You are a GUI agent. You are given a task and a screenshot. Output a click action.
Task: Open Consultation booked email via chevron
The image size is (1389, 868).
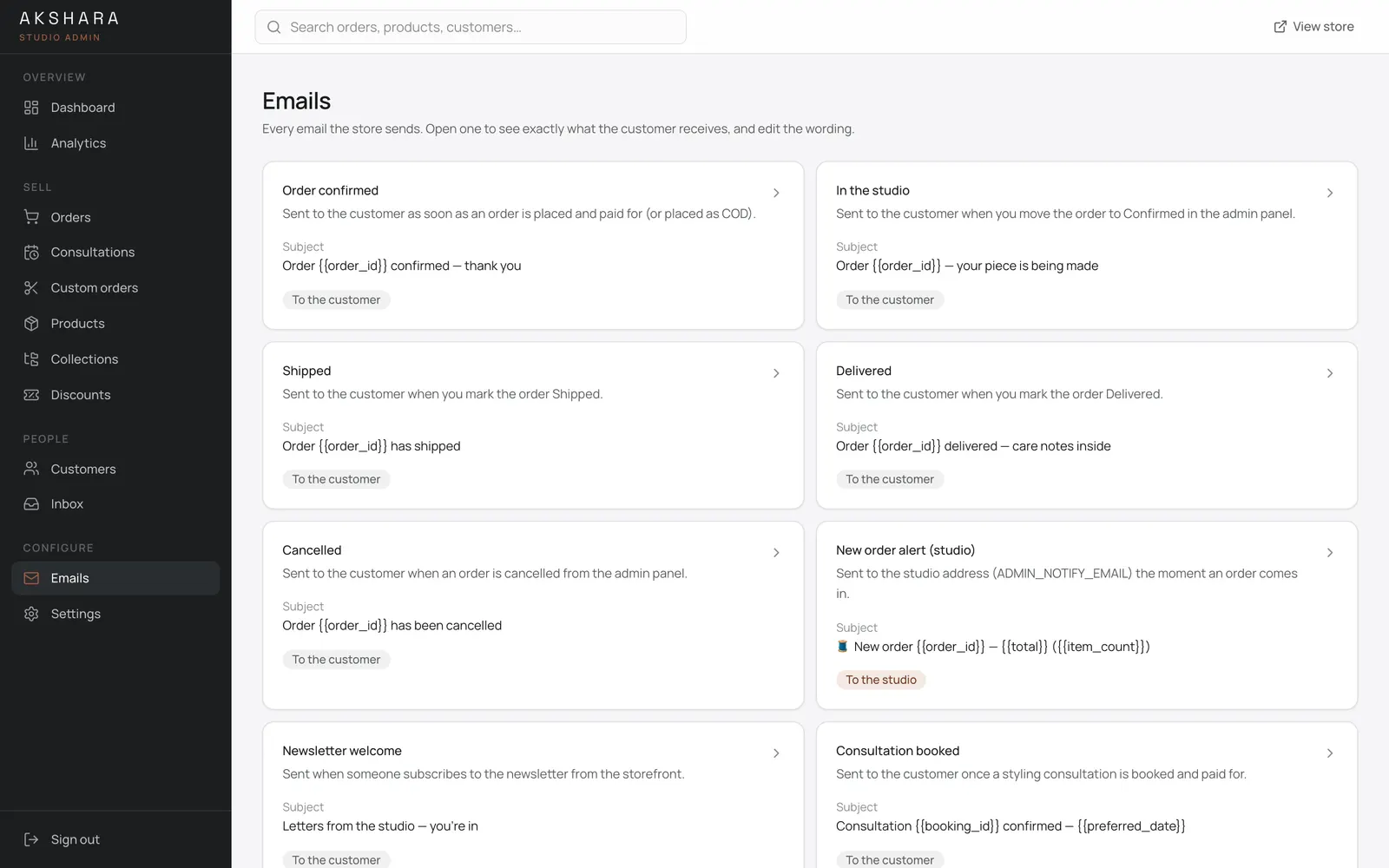[1330, 753]
